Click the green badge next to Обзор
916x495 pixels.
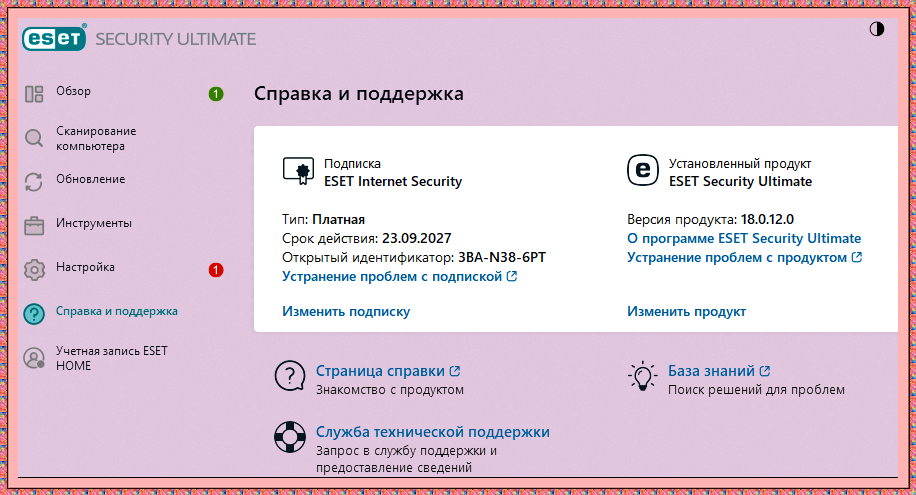(216, 94)
